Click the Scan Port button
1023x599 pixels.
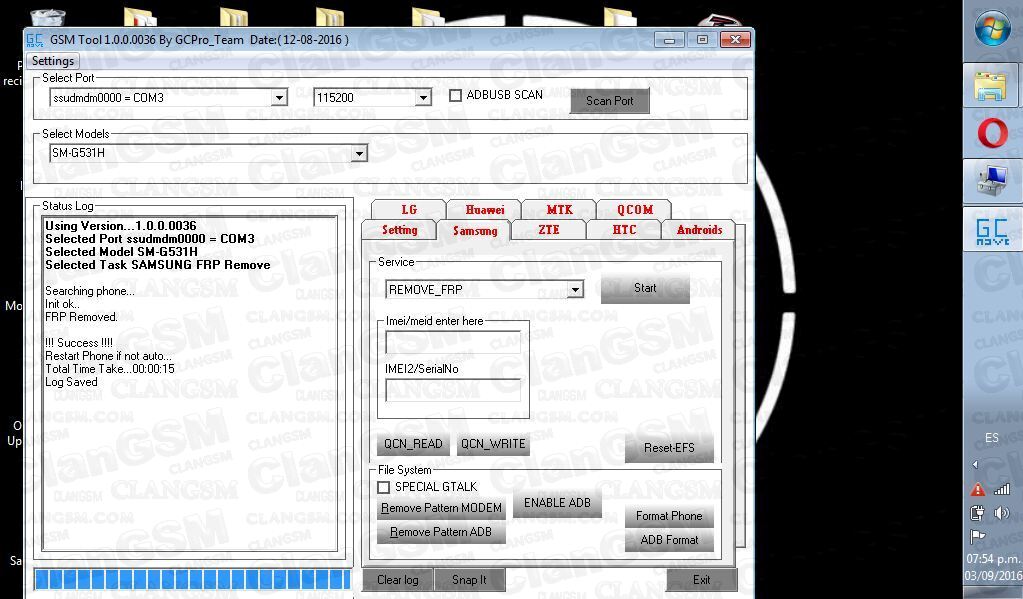pyautogui.click(x=609, y=101)
